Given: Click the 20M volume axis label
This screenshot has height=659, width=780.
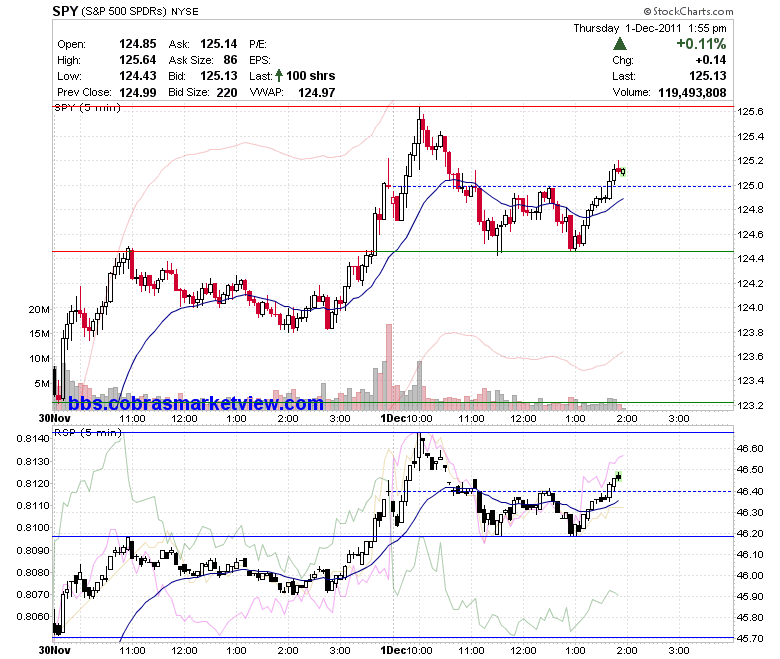Looking at the screenshot, I should (39, 309).
